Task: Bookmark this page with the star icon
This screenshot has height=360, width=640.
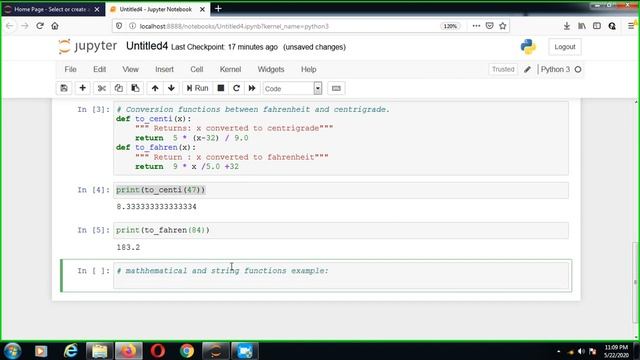Action: 502,26
